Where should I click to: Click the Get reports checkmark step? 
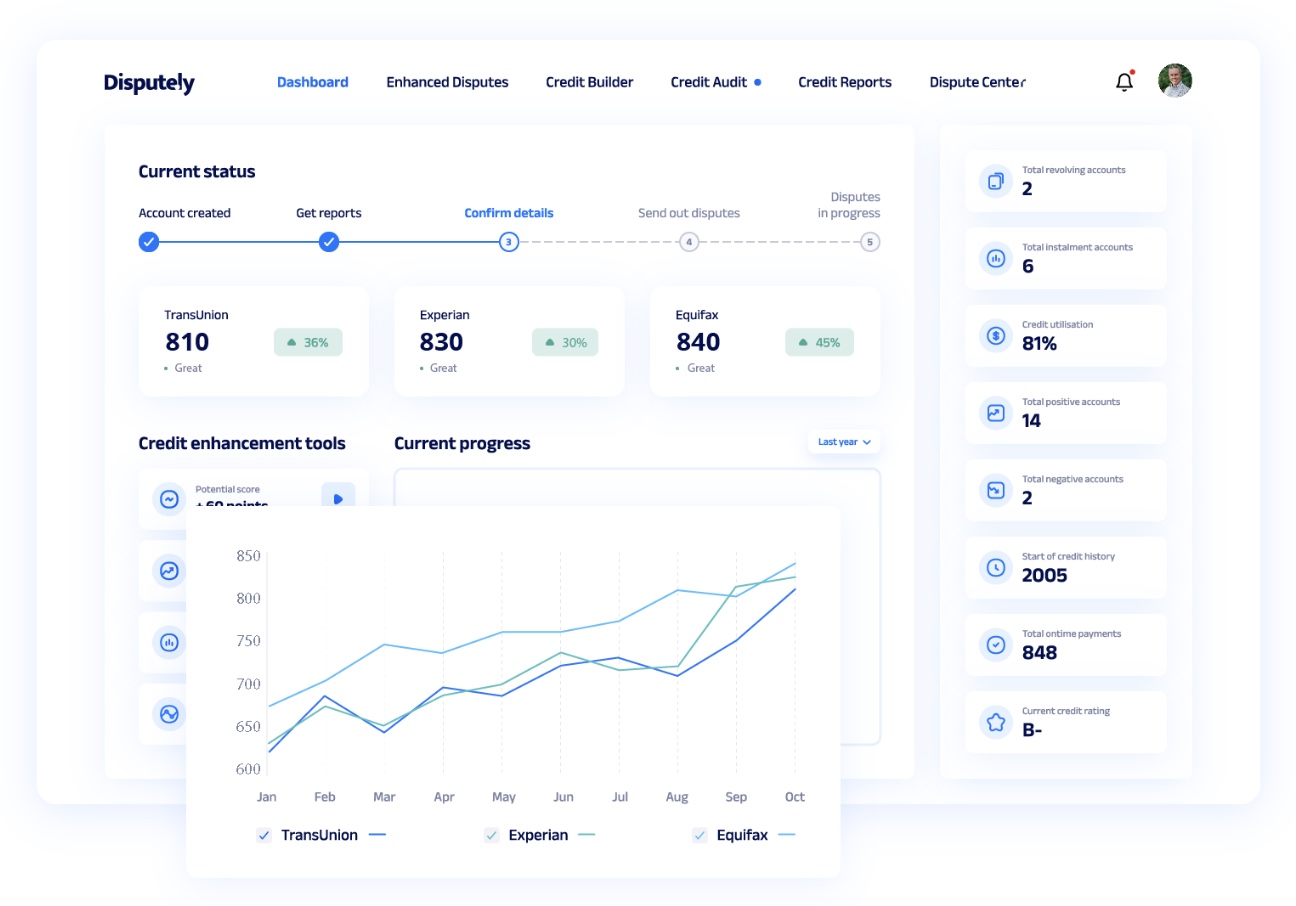(329, 242)
